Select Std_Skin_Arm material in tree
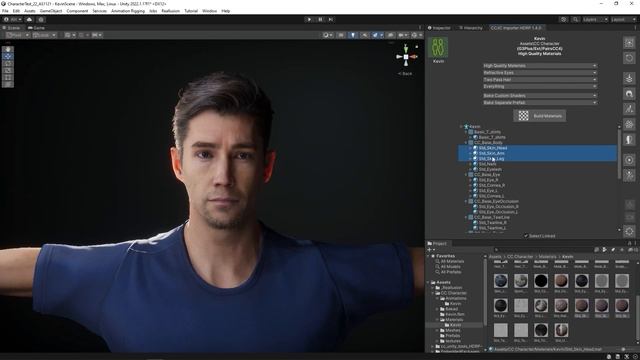640x360 pixels. [x=491, y=153]
